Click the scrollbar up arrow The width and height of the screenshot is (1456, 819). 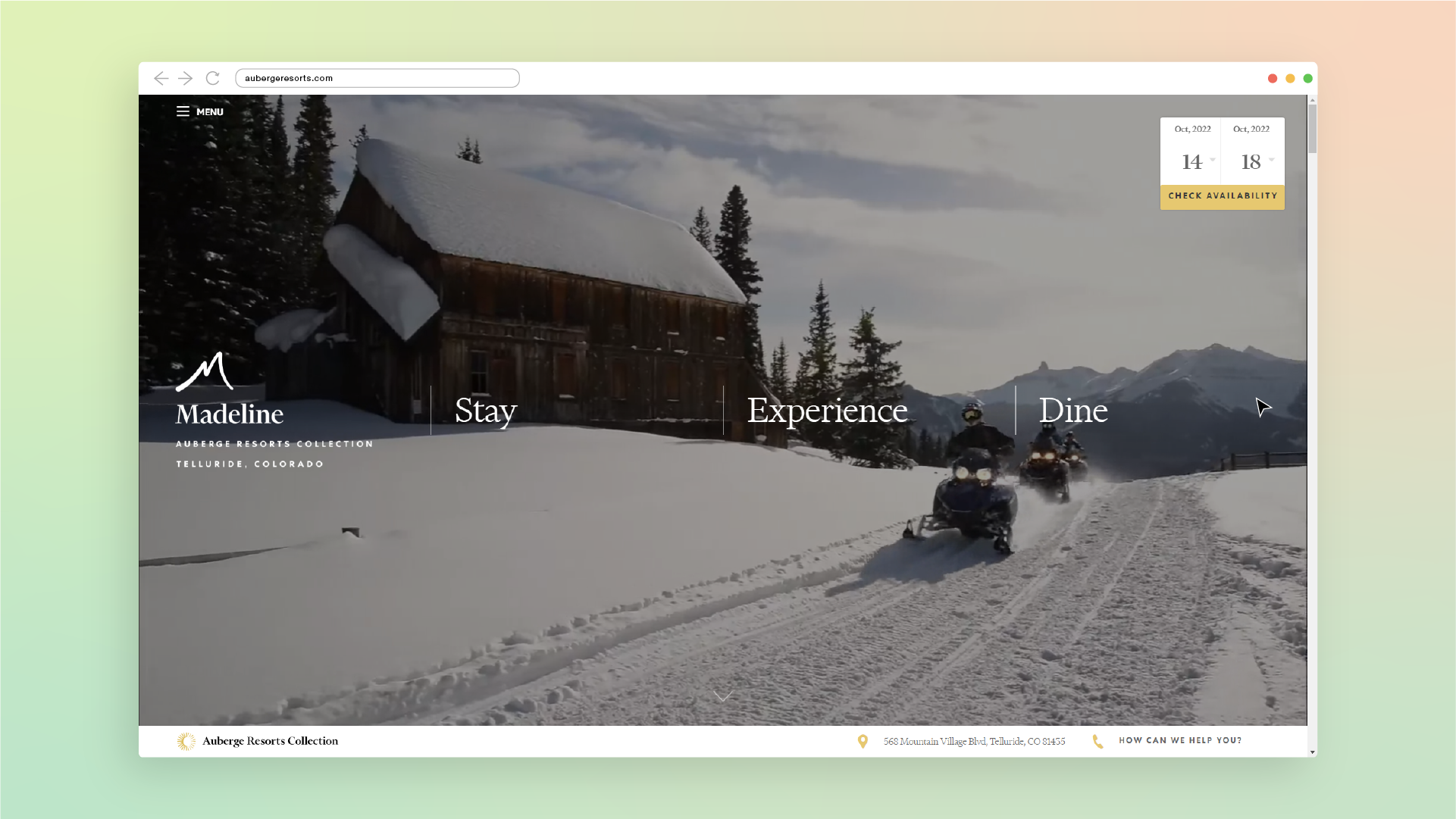pyautogui.click(x=1312, y=100)
